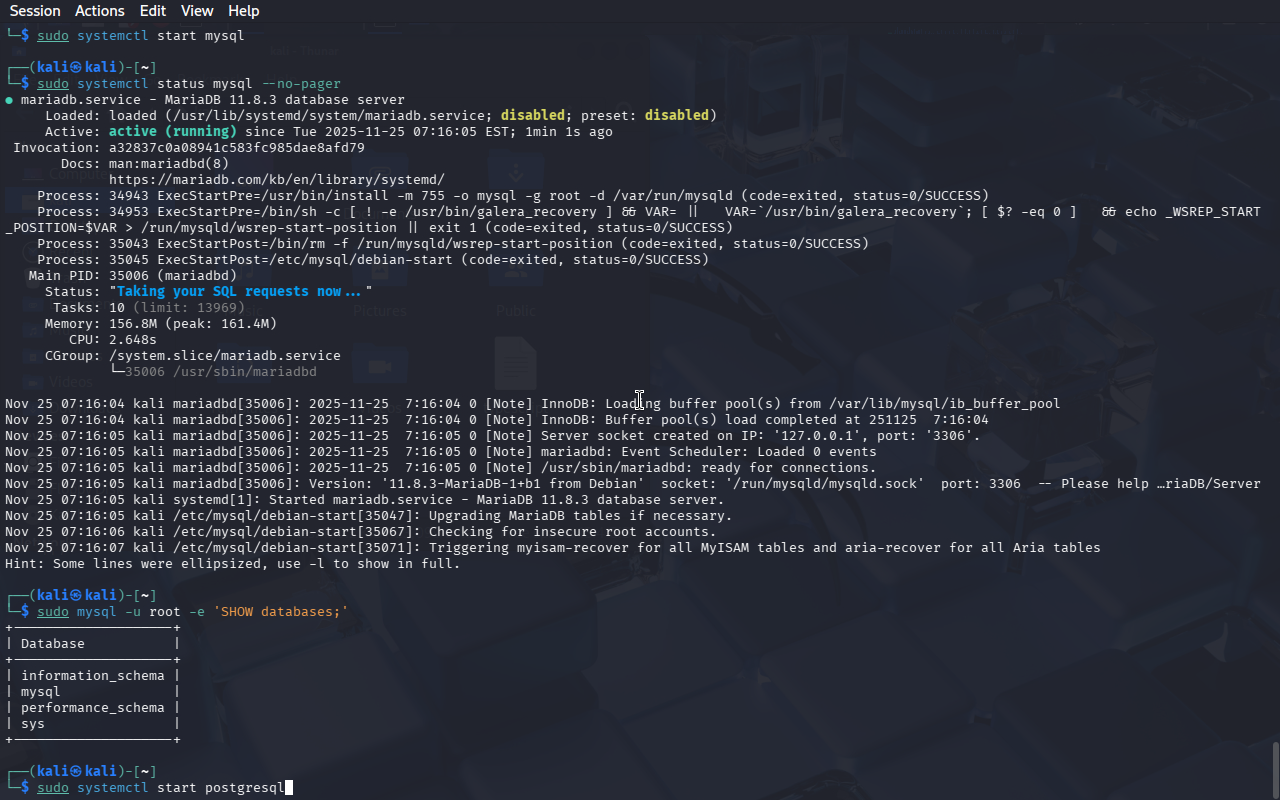Open the View menu
The image size is (1280, 800).
pos(197,11)
